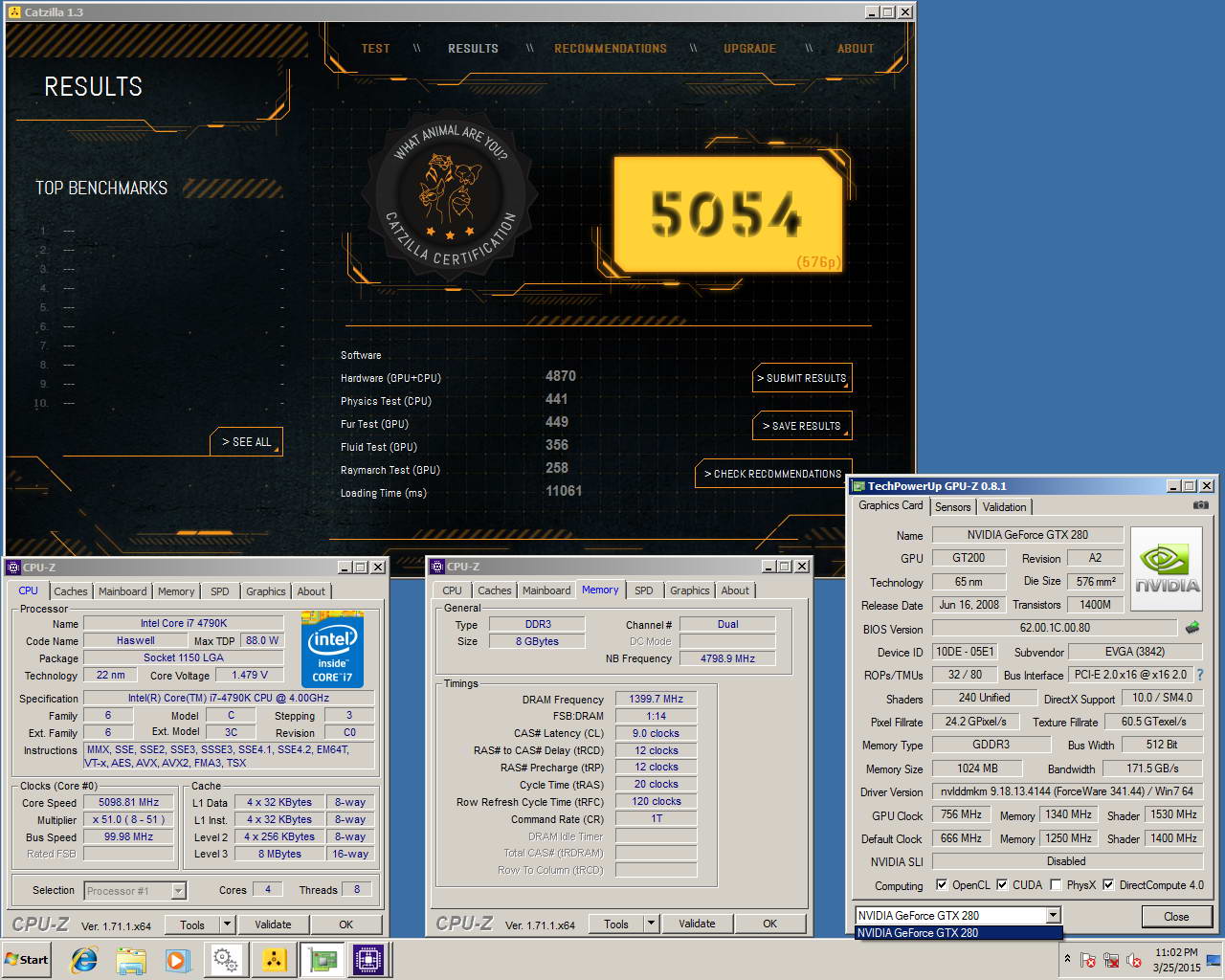Expand the Tools arrow in the Memory CPU-Z window
The height and width of the screenshot is (980, 1225).
click(651, 924)
